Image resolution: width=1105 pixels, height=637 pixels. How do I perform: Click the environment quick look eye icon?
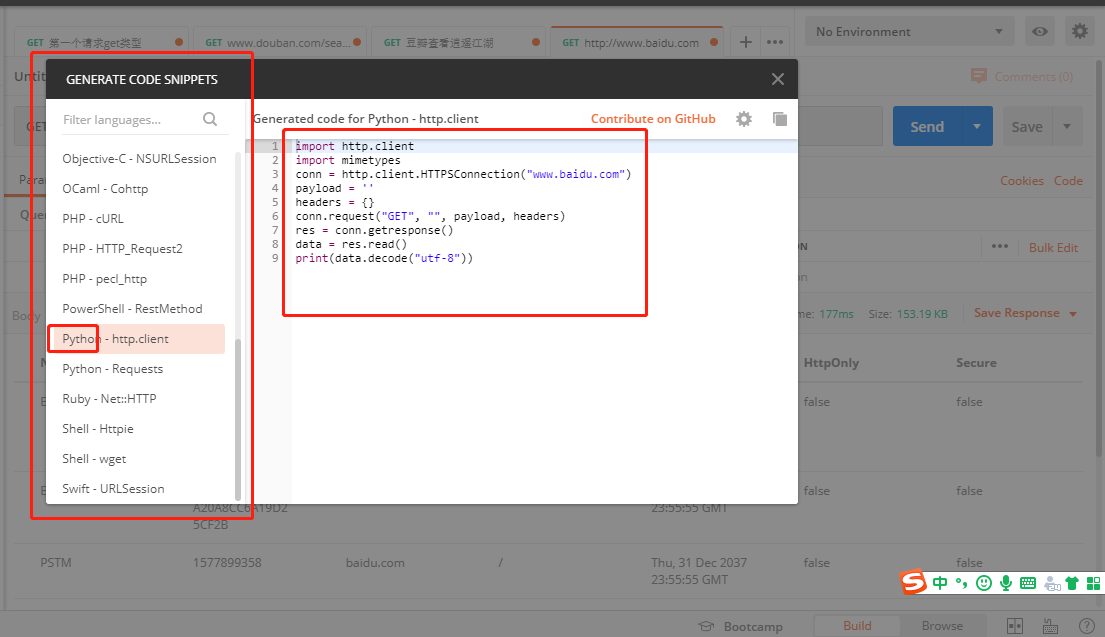point(1039,32)
